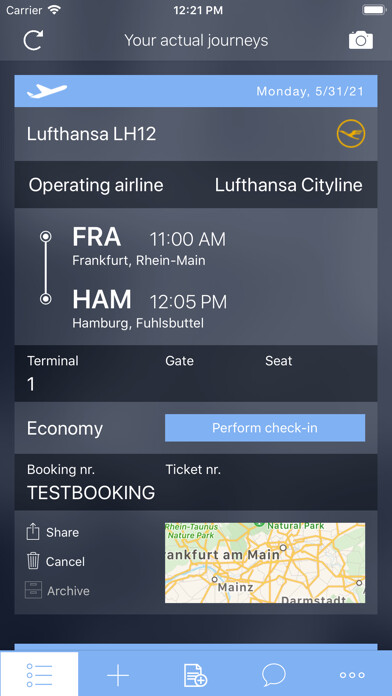
Task: Click the Perform check-in button
Action: (x=265, y=428)
